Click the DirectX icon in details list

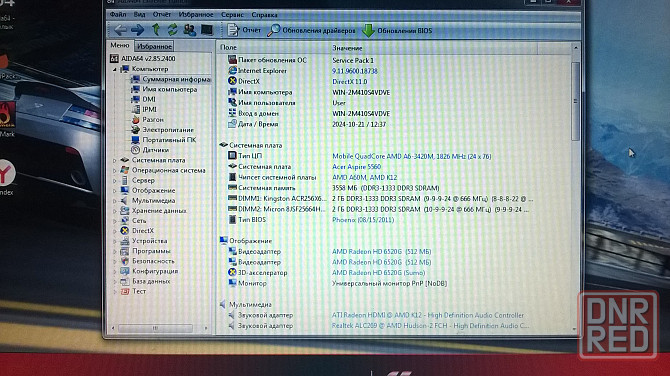click(x=232, y=81)
